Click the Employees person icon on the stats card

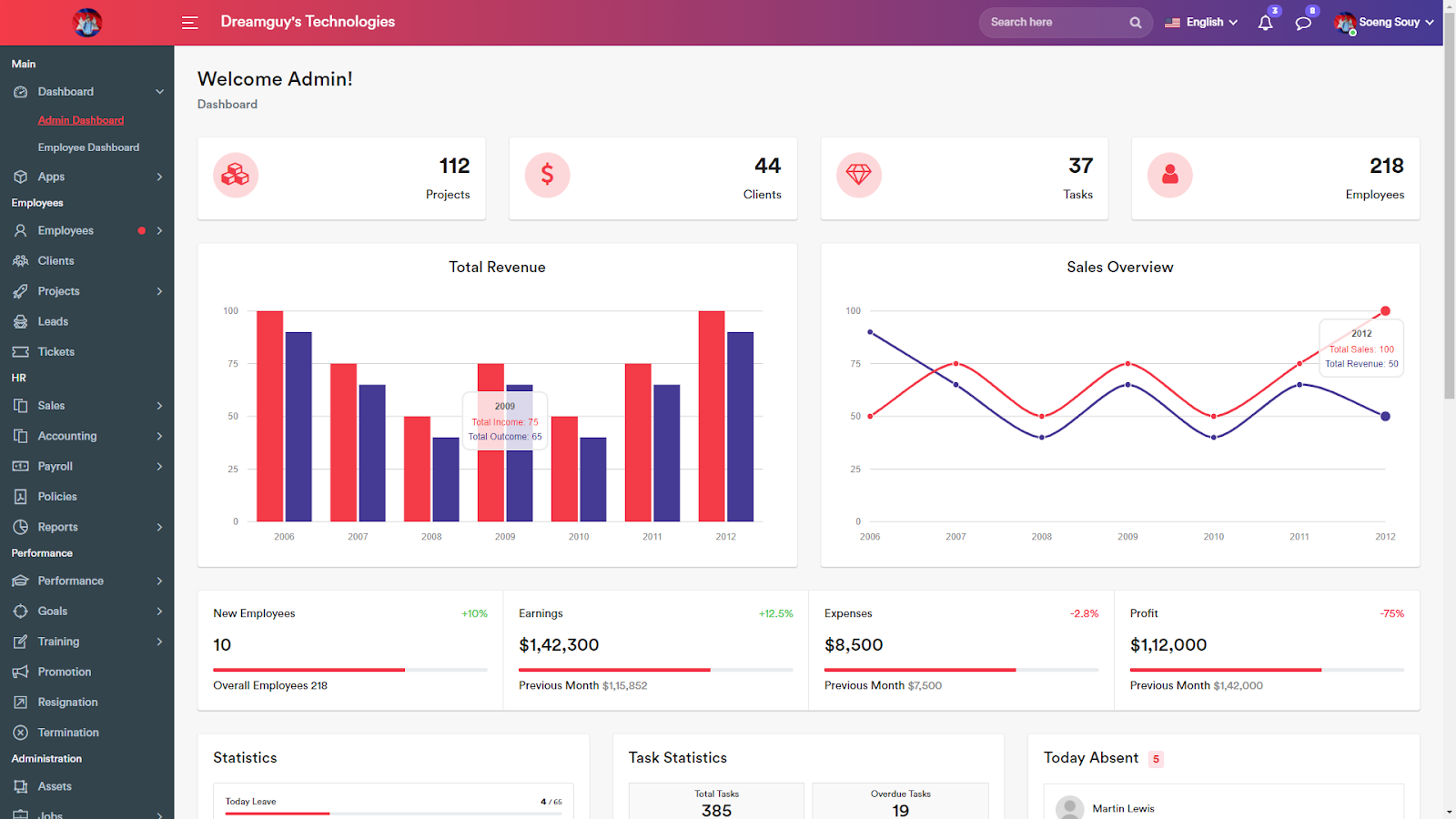point(1170,175)
